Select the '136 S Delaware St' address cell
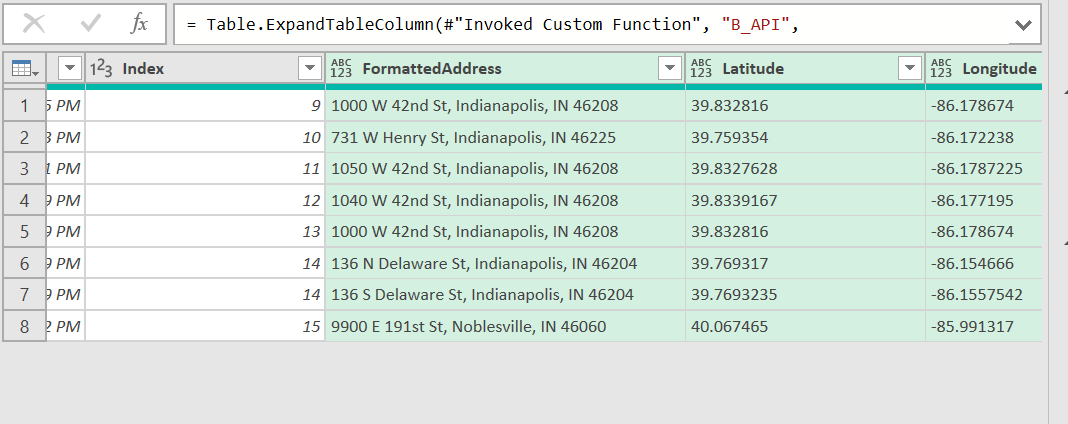This screenshot has width=1068, height=424. [x=505, y=295]
